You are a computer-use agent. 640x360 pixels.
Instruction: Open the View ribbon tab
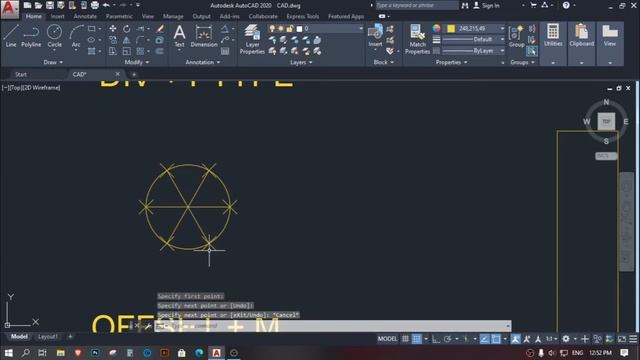point(148,16)
